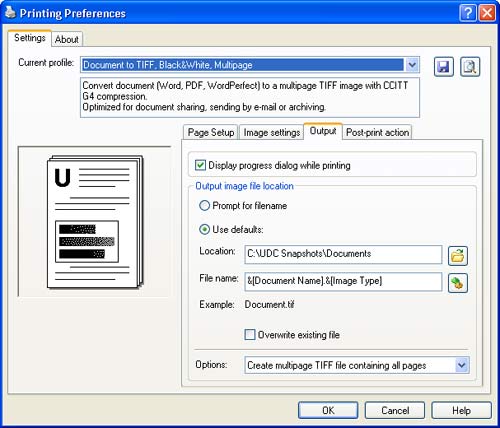Click the OK button
The height and width of the screenshot is (428, 500).
coord(328,410)
